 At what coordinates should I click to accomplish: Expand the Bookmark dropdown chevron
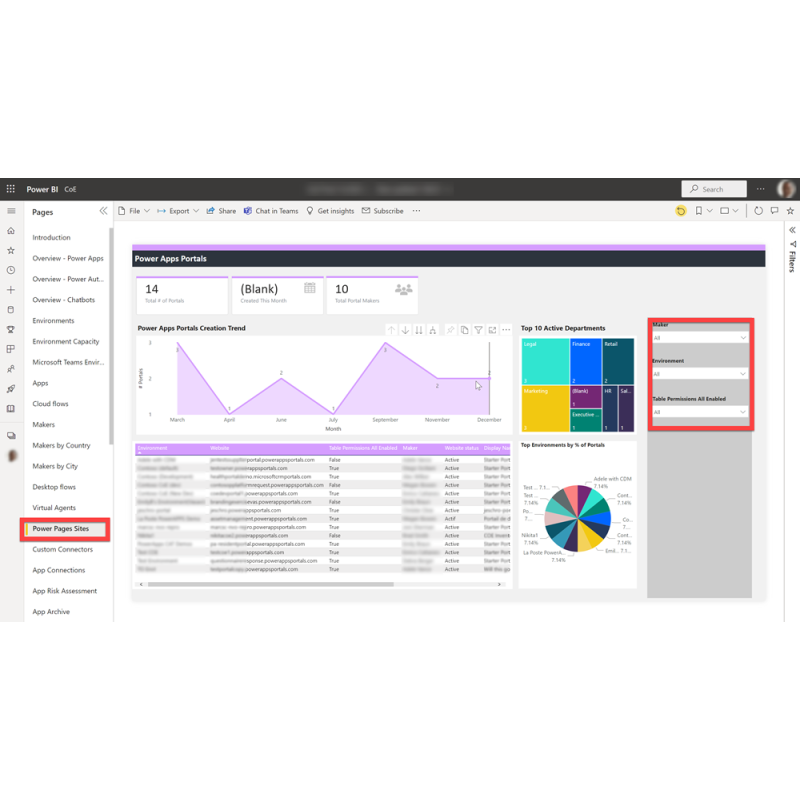coord(710,211)
